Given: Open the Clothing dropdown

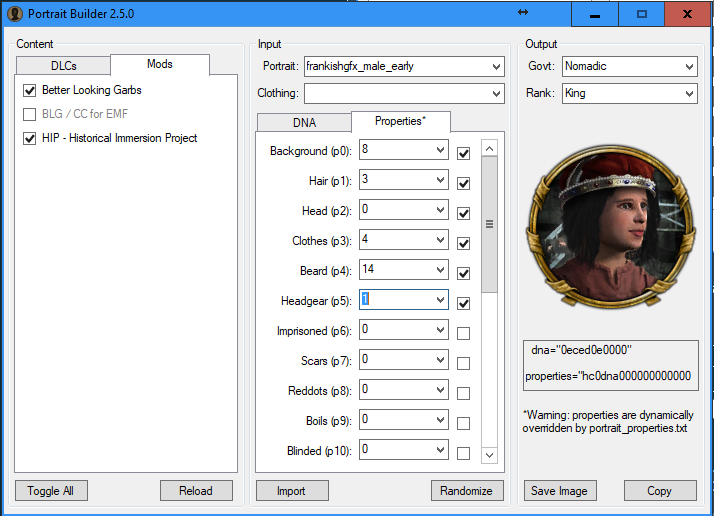Looking at the screenshot, I should coord(496,94).
